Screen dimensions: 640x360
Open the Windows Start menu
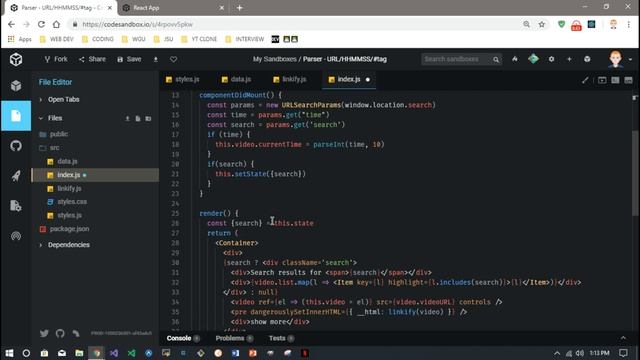(x=9, y=353)
